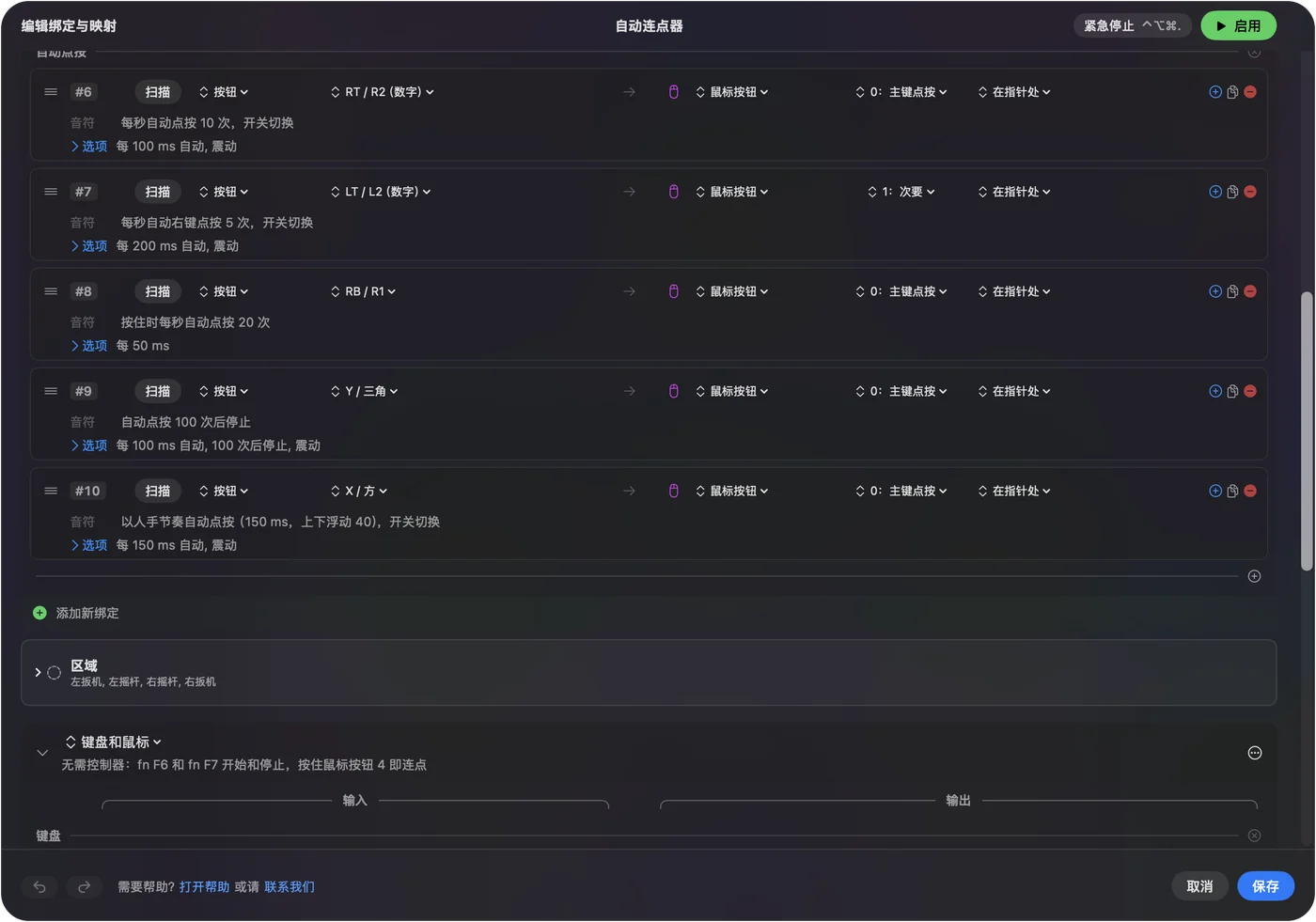Copy binding #10 with the duplicate icon
Viewport: 1316px width, 922px height.
click(x=1232, y=491)
